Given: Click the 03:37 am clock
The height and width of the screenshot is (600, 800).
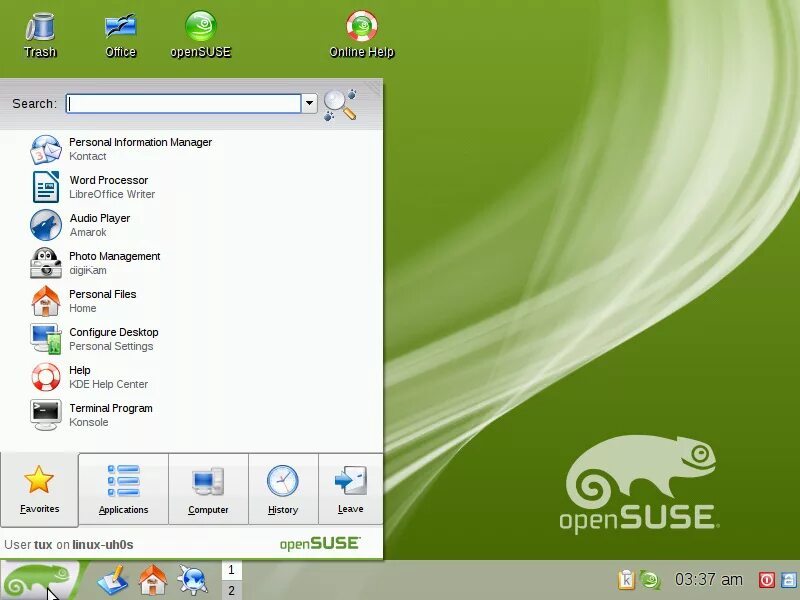Looking at the screenshot, I should click(709, 580).
